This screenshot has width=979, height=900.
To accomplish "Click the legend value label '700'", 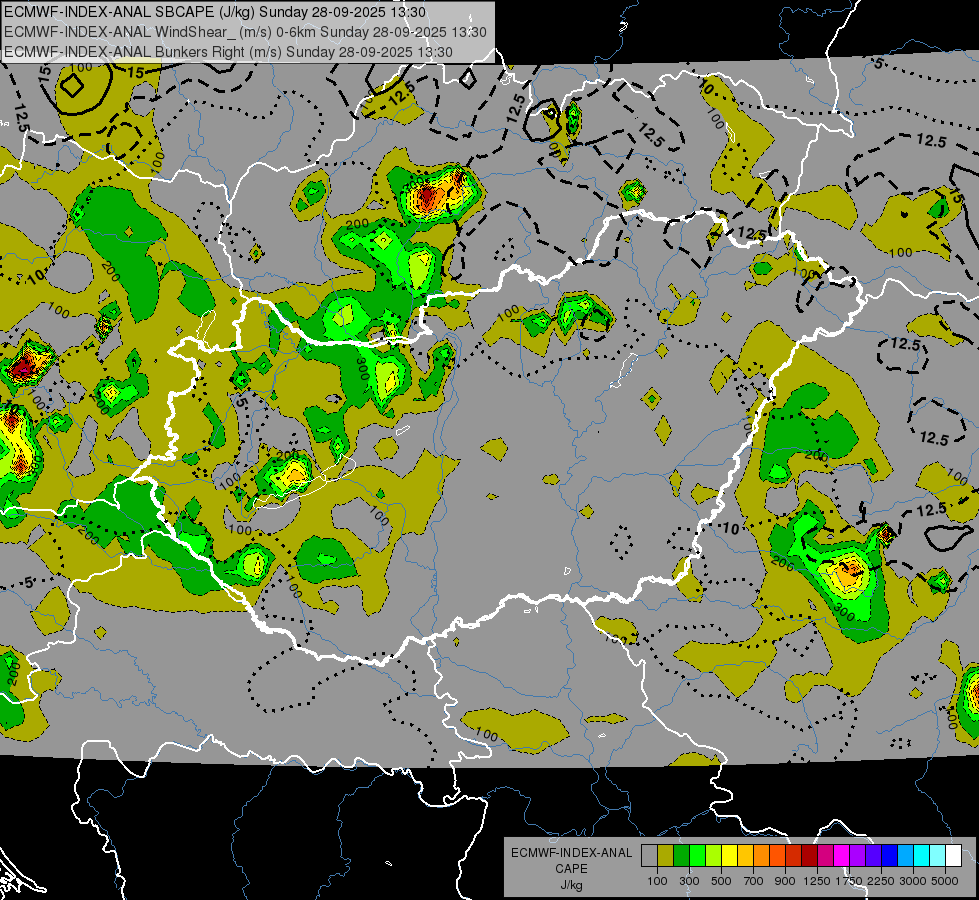I will click(754, 881).
